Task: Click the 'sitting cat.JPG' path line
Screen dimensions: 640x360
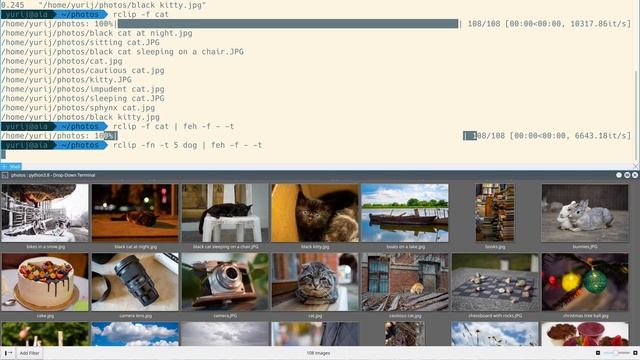Action: click(x=80, y=42)
